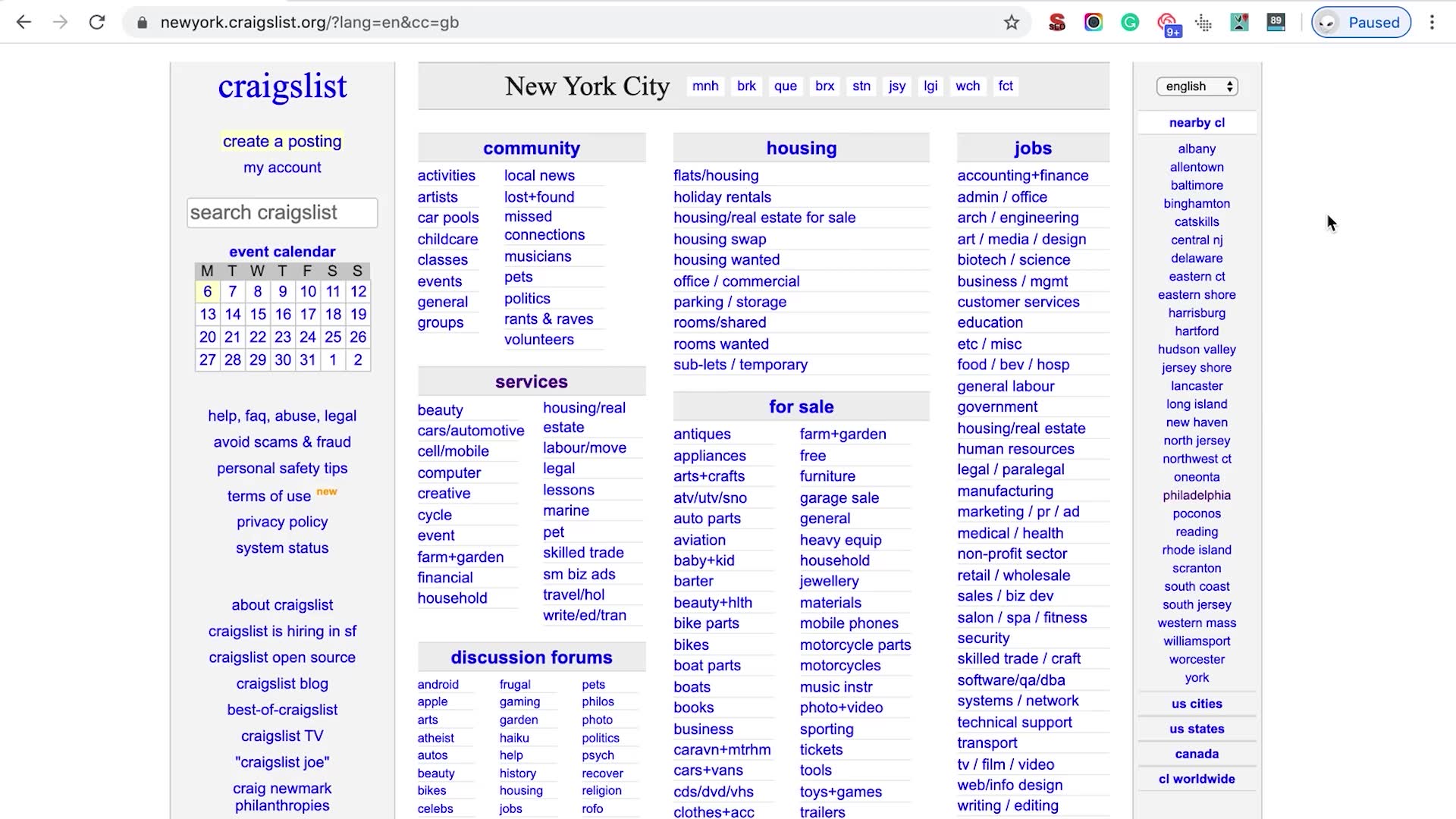Select the que borough tab
Image resolution: width=1456 pixels, height=819 pixels.
pyautogui.click(x=785, y=86)
